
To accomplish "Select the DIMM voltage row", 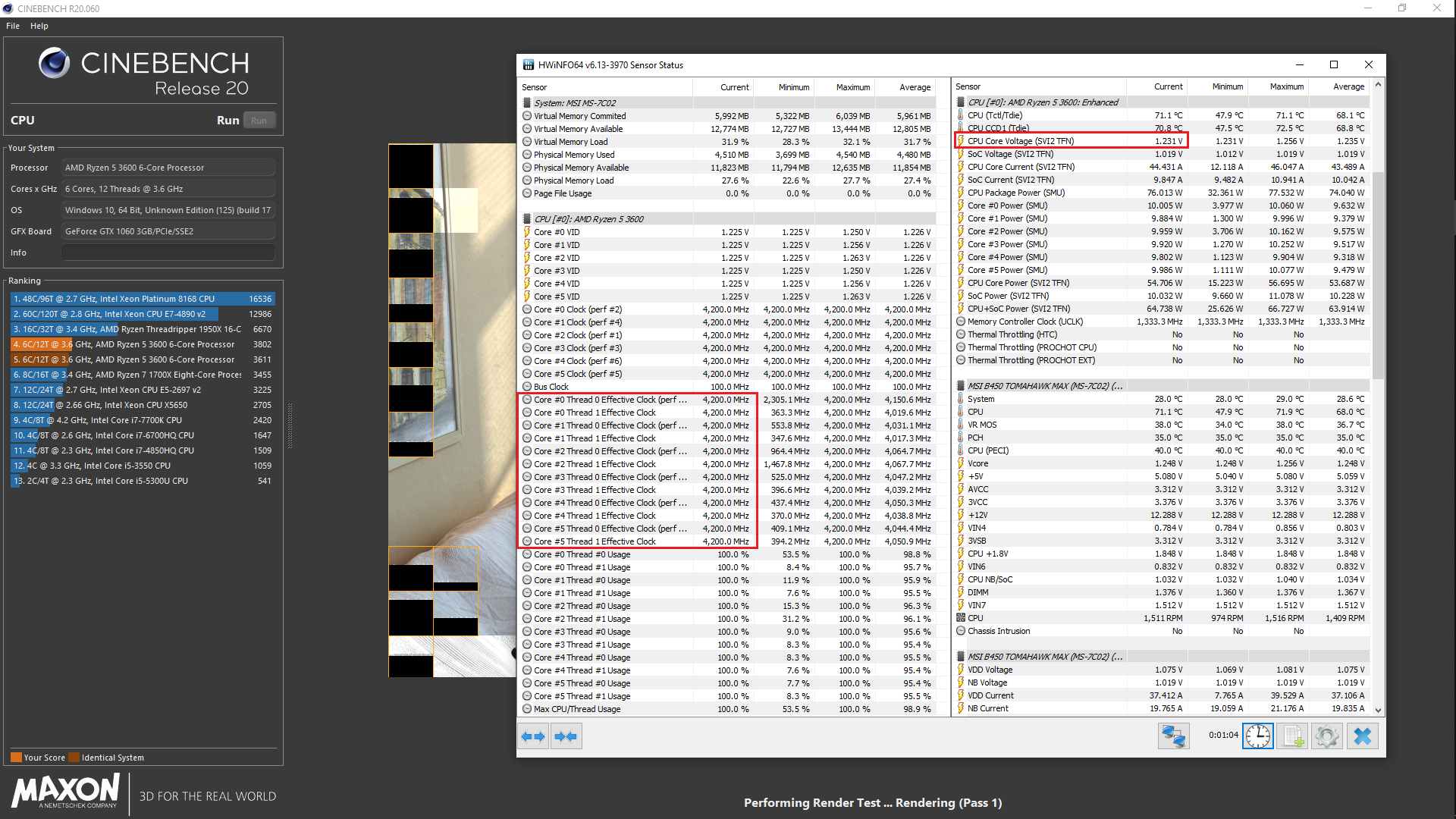I will [x=1161, y=592].
